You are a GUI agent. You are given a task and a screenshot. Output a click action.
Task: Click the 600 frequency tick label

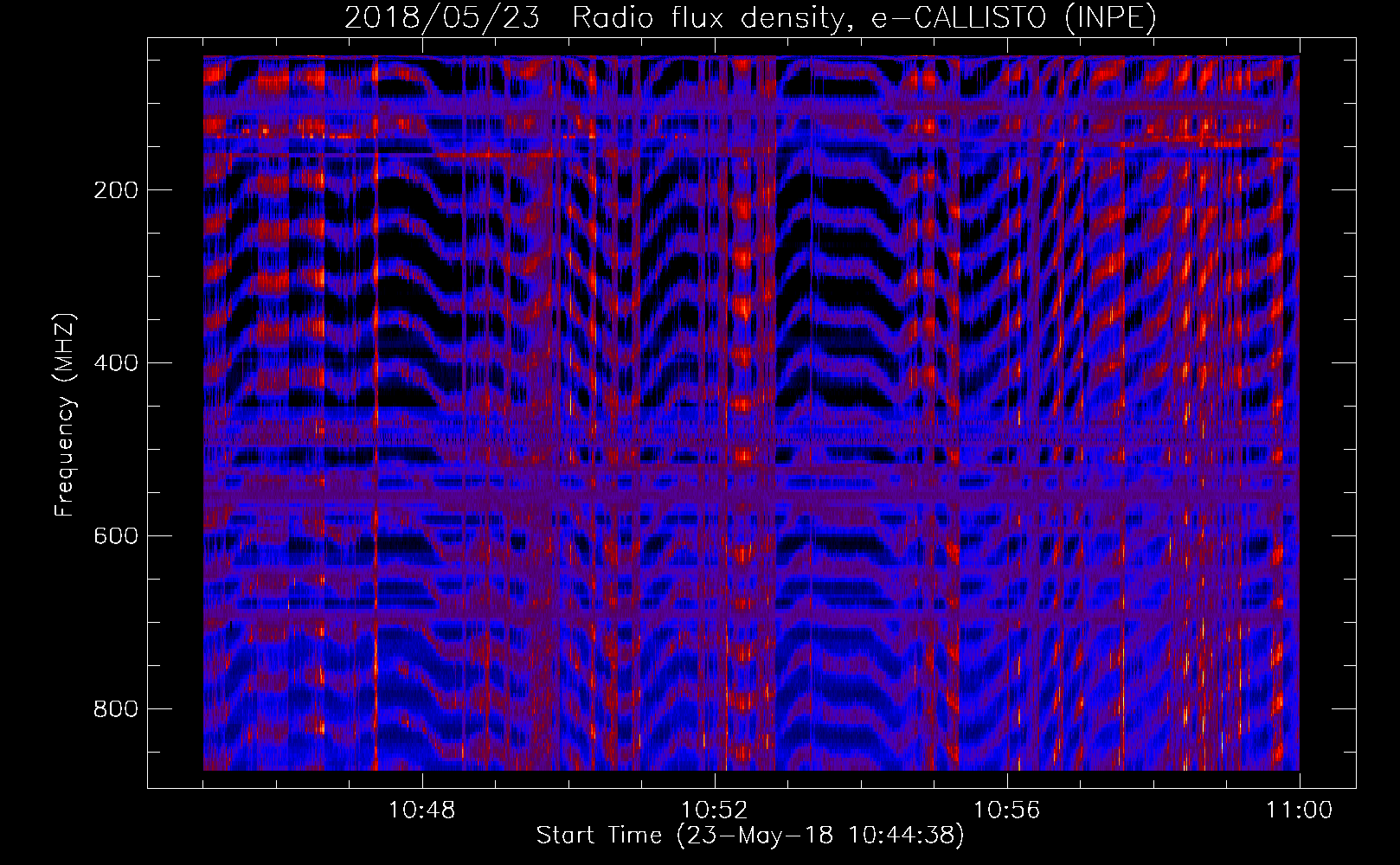116,536
